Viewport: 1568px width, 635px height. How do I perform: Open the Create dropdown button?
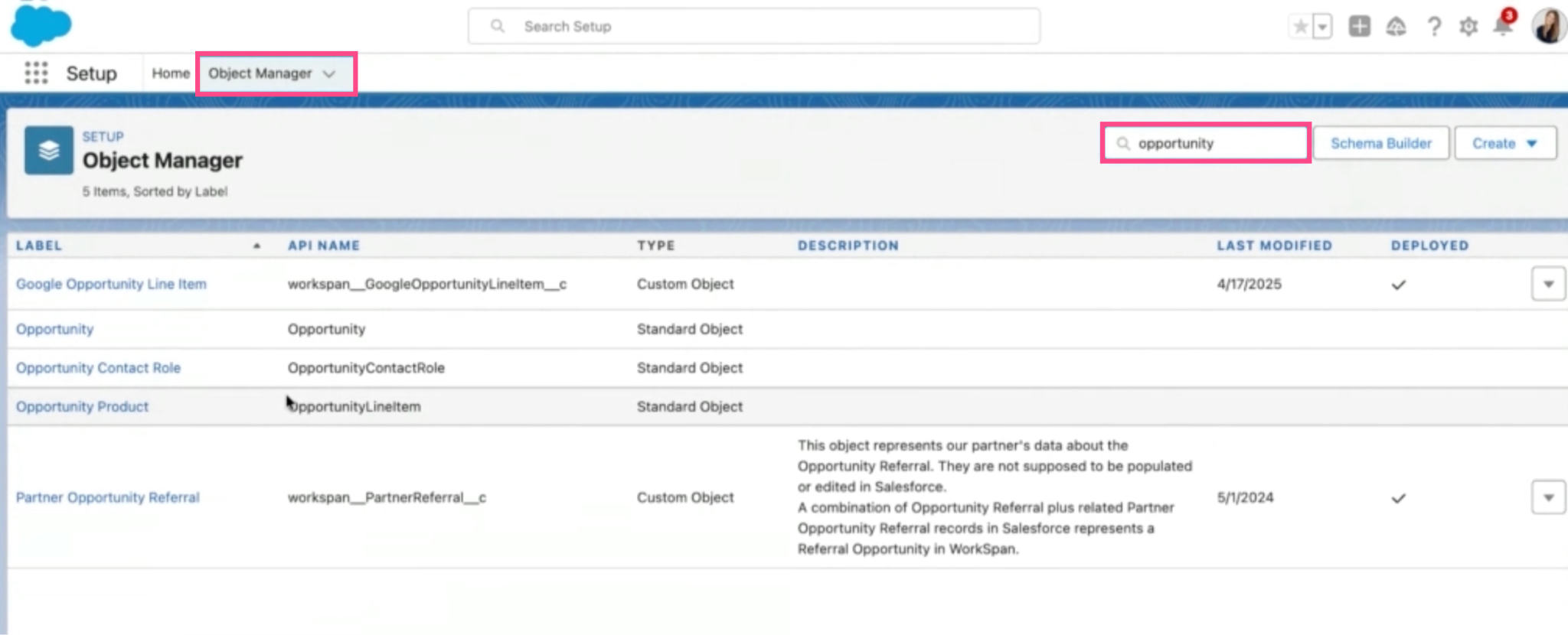pos(1505,143)
